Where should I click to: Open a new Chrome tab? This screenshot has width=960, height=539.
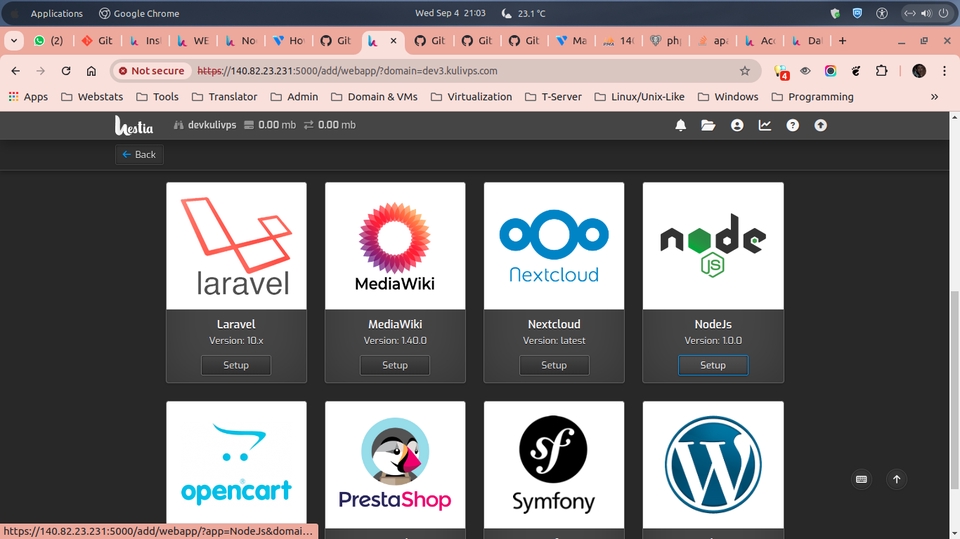click(842, 41)
